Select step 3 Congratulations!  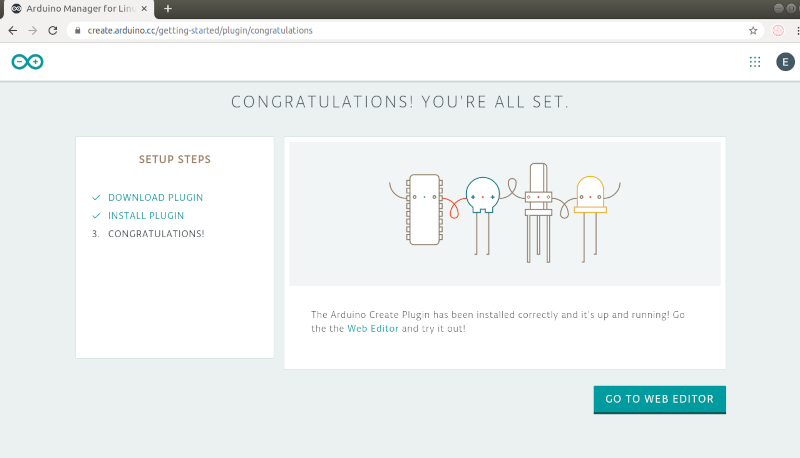click(x=148, y=234)
